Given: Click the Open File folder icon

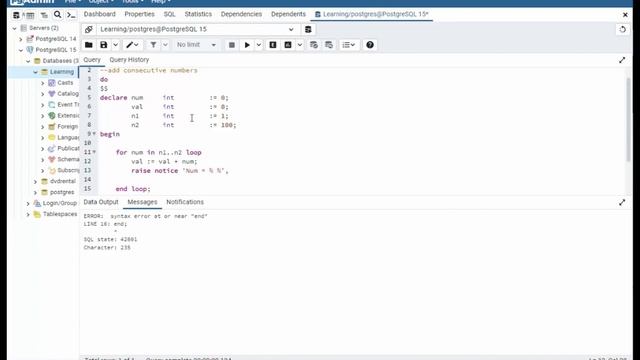Looking at the screenshot, I should tap(89, 45).
